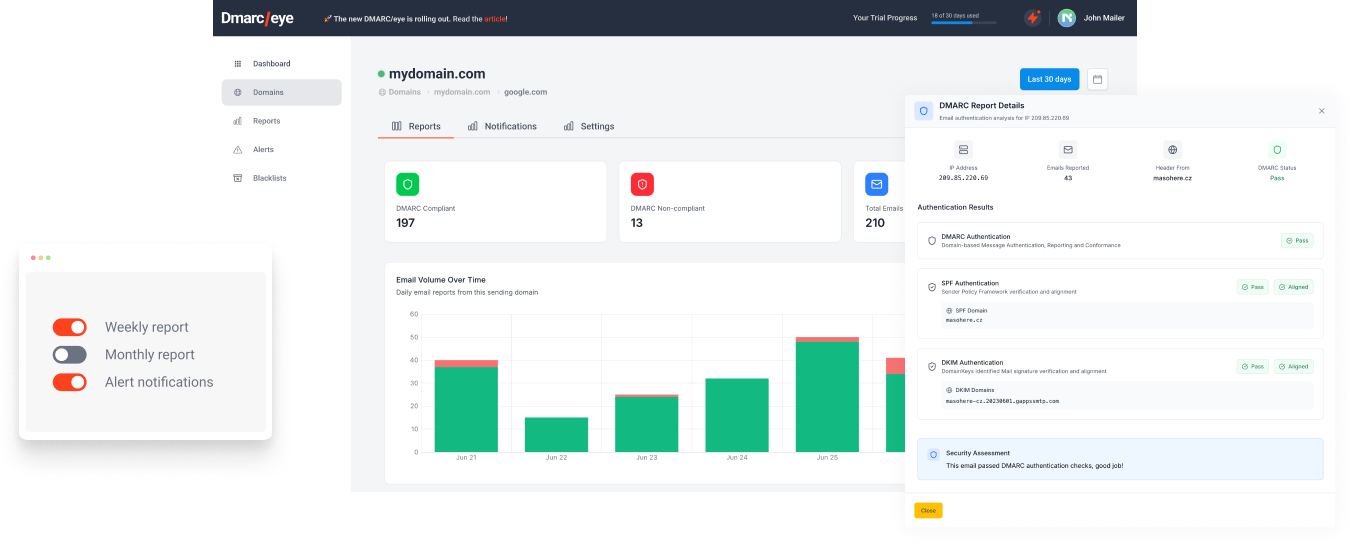Click the yellow Close button

(928, 510)
